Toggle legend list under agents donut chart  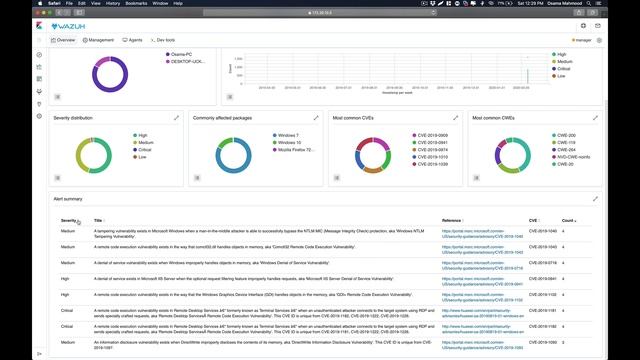point(58,97)
